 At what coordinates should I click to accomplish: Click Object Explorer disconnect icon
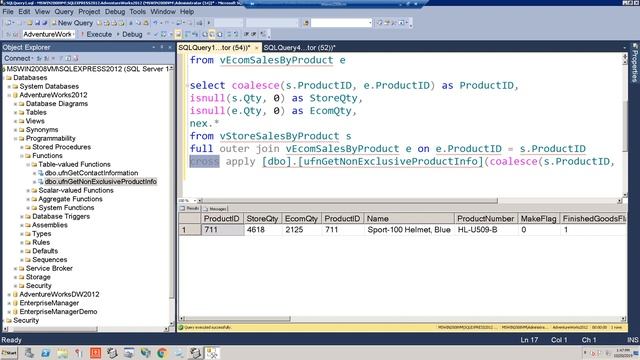coord(46,58)
